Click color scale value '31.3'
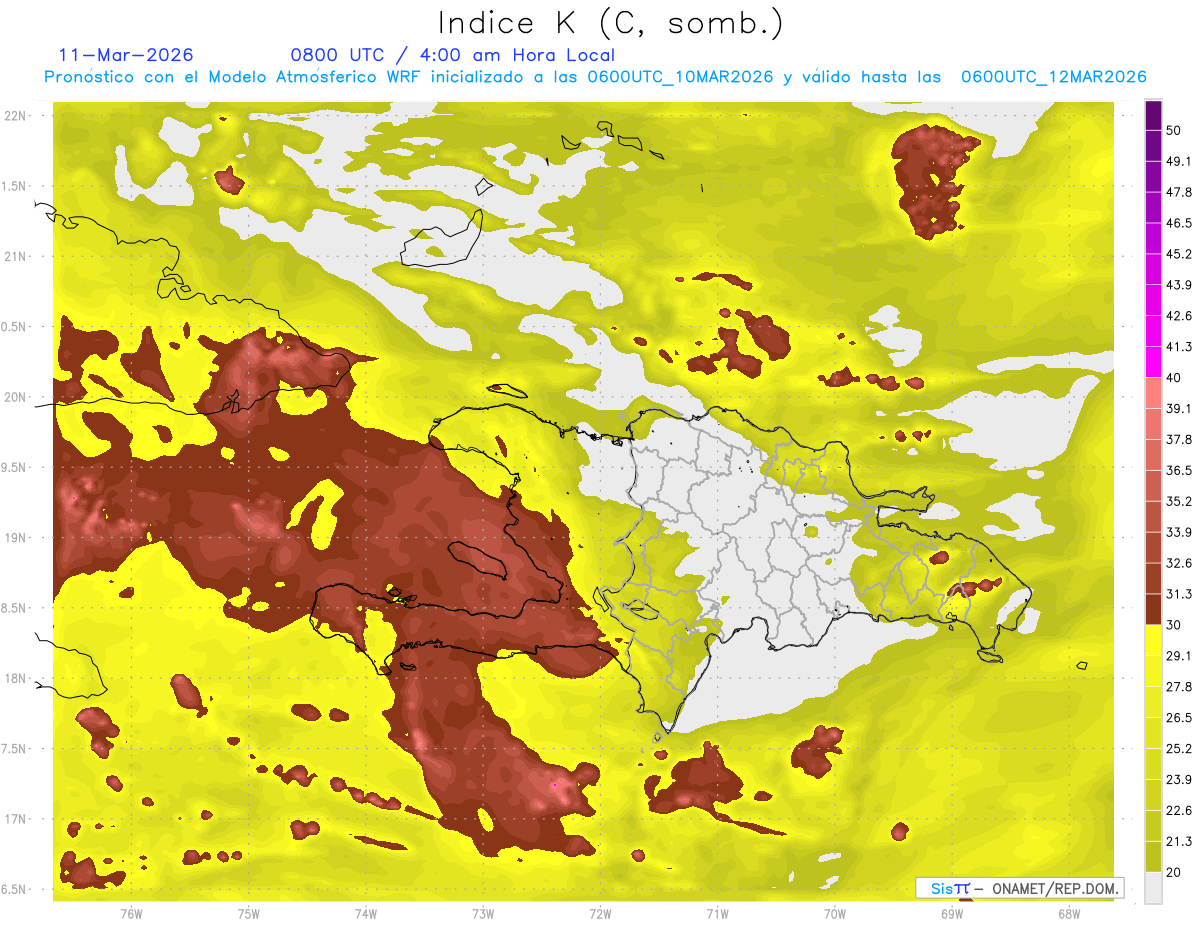The height and width of the screenshot is (927, 1200). pos(1178,594)
